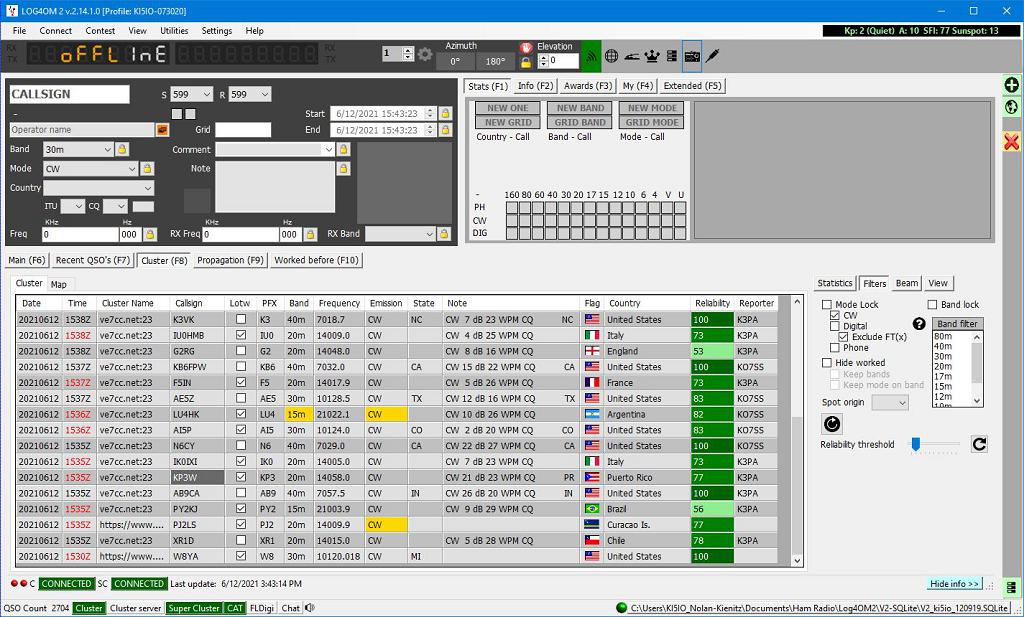Open the Band 30m dropdown

(108, 150)
